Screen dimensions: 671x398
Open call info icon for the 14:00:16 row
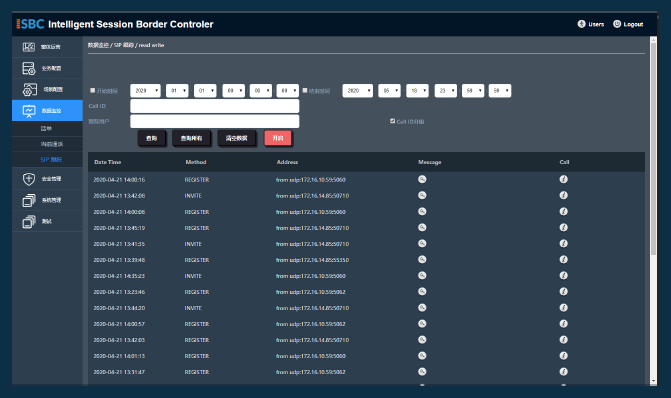pos(564,179)
